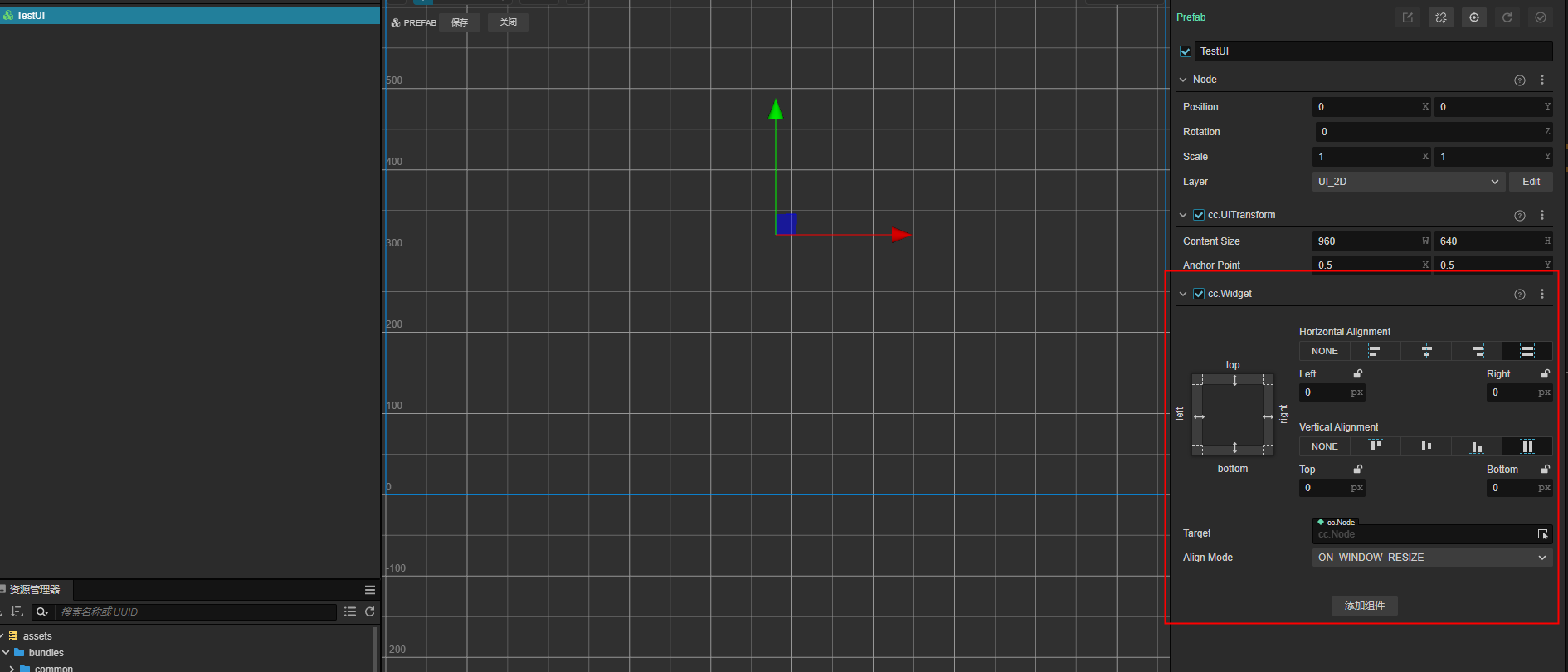Screen dimensions: 1568x672
Task: Select horizontal align center icon
Action: (1426, 351)
